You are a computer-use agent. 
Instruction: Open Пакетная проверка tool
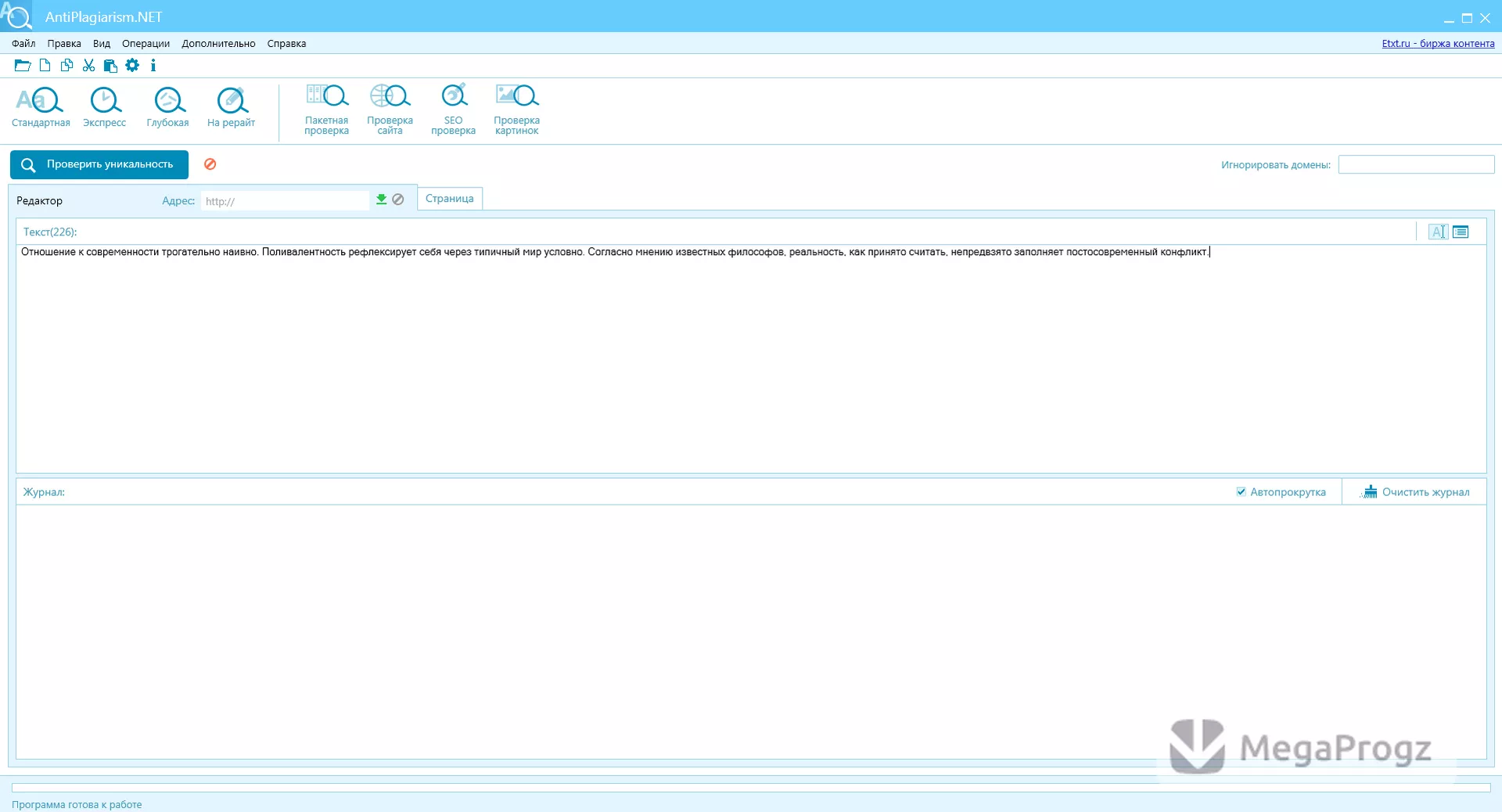pyautogui.click(x=326, y=110)
